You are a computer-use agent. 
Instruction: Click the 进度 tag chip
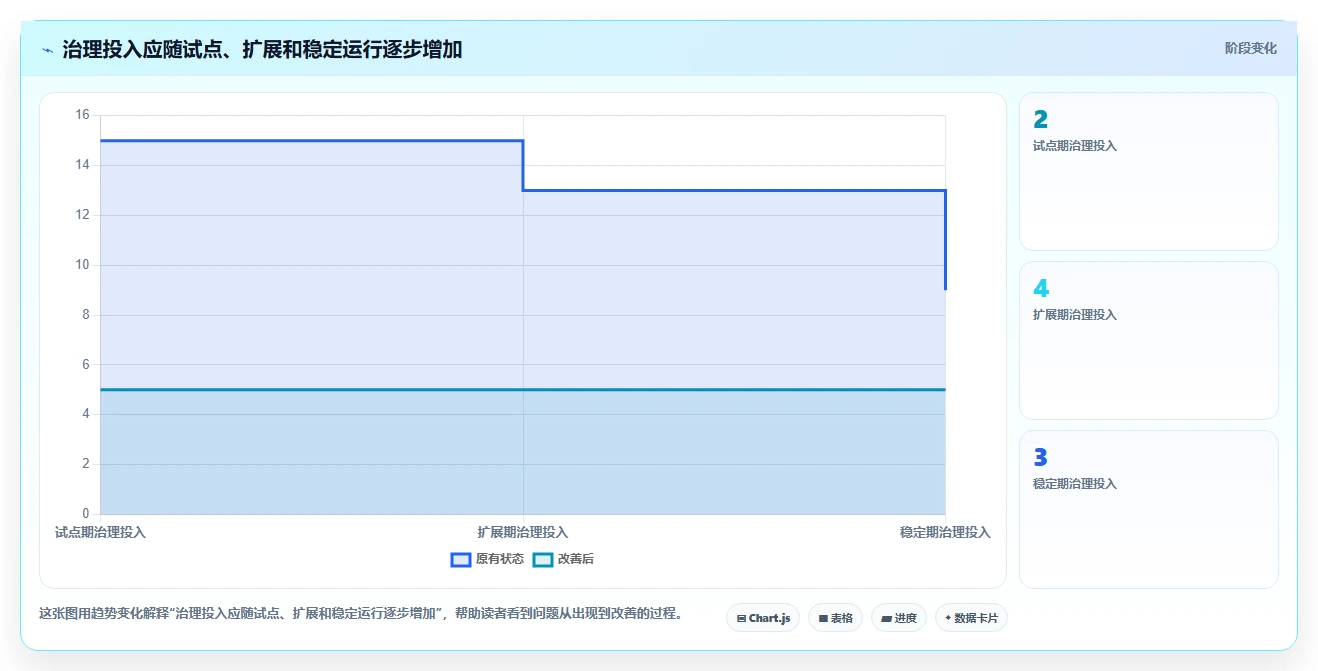coord(899,618)
